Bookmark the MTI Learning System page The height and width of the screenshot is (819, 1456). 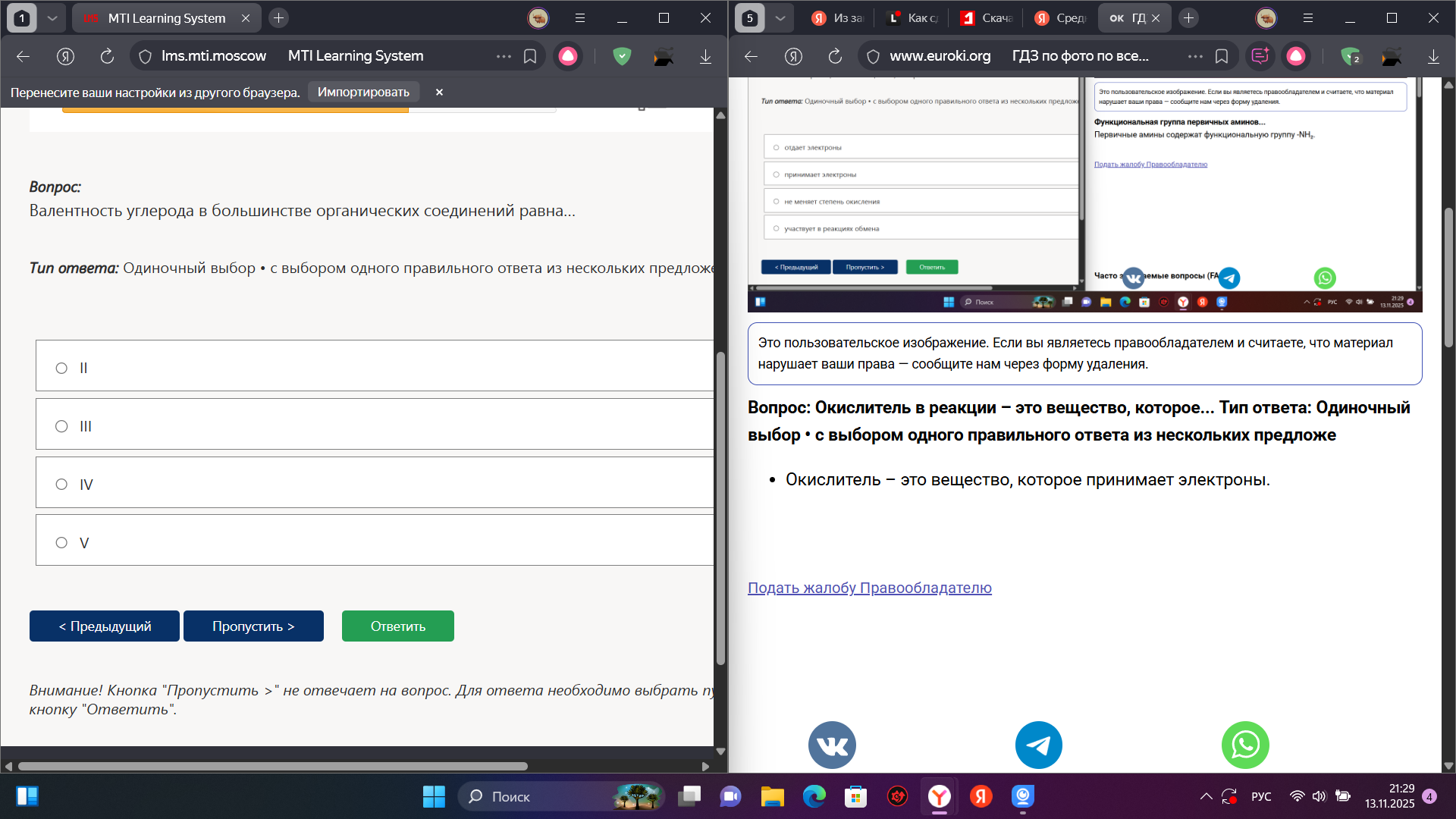coord(530,55)
